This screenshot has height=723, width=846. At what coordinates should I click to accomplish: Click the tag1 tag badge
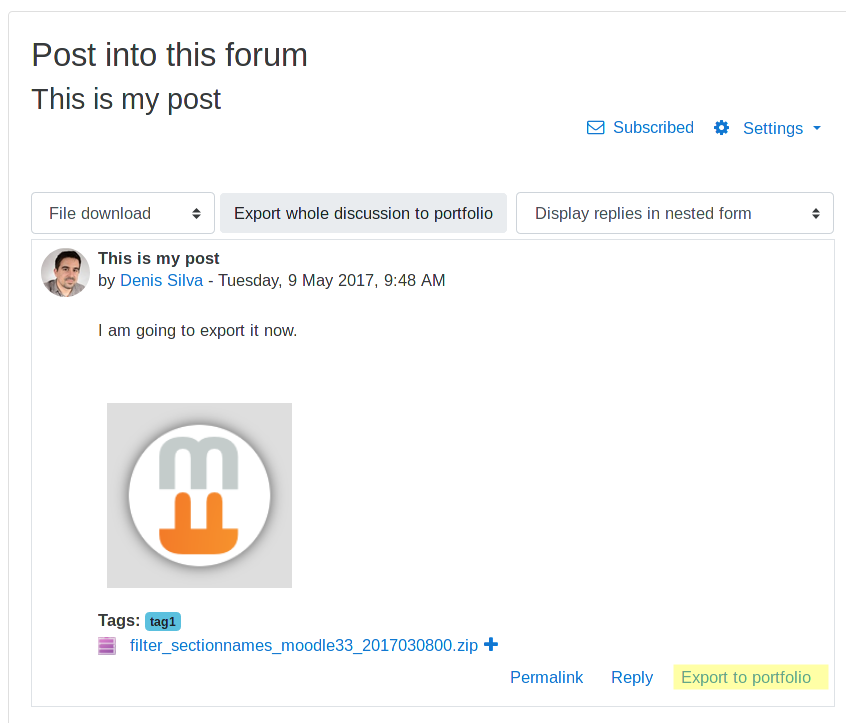click(162, 622)
